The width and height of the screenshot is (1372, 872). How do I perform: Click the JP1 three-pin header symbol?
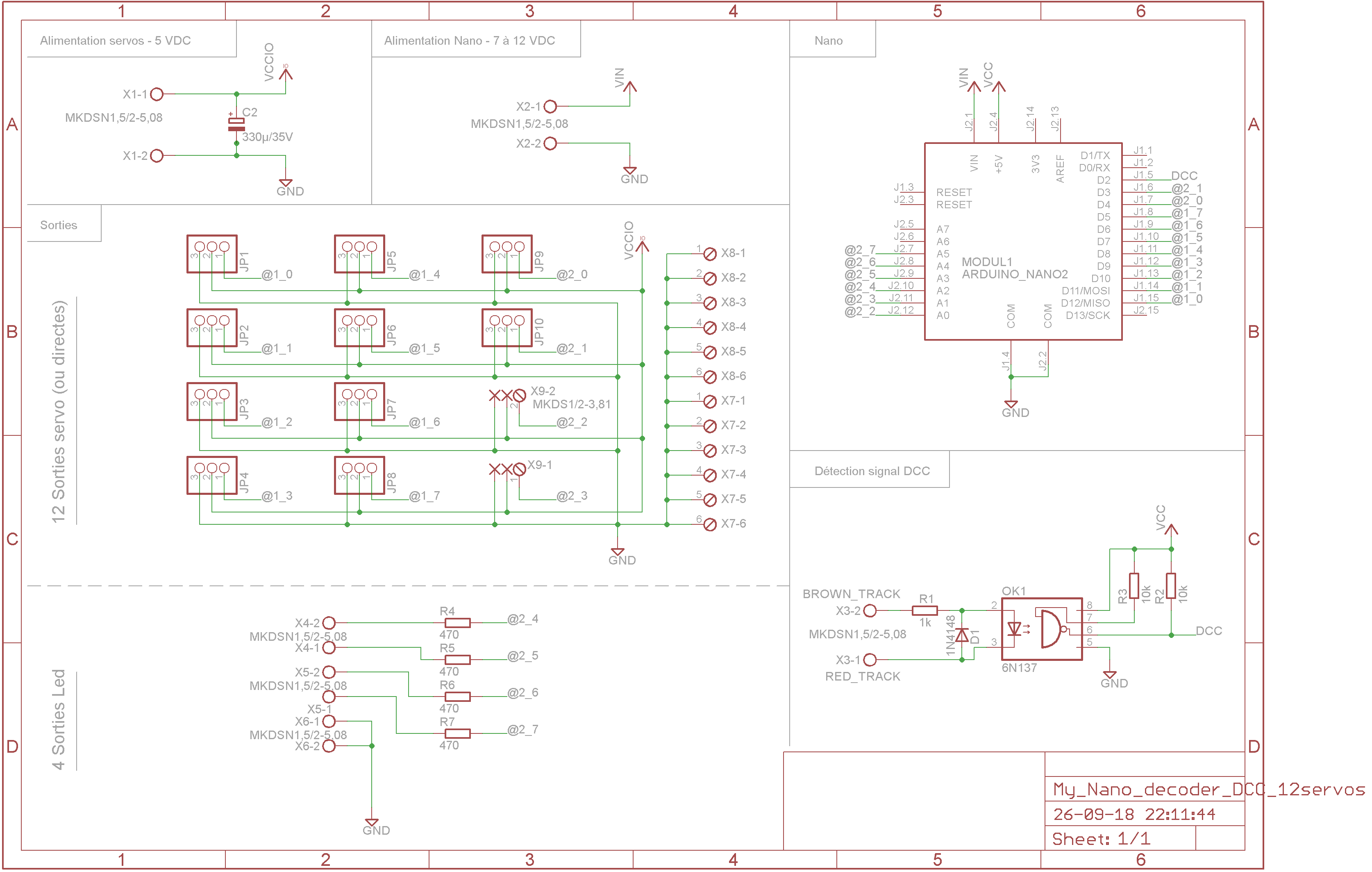[x=212, y=254]
